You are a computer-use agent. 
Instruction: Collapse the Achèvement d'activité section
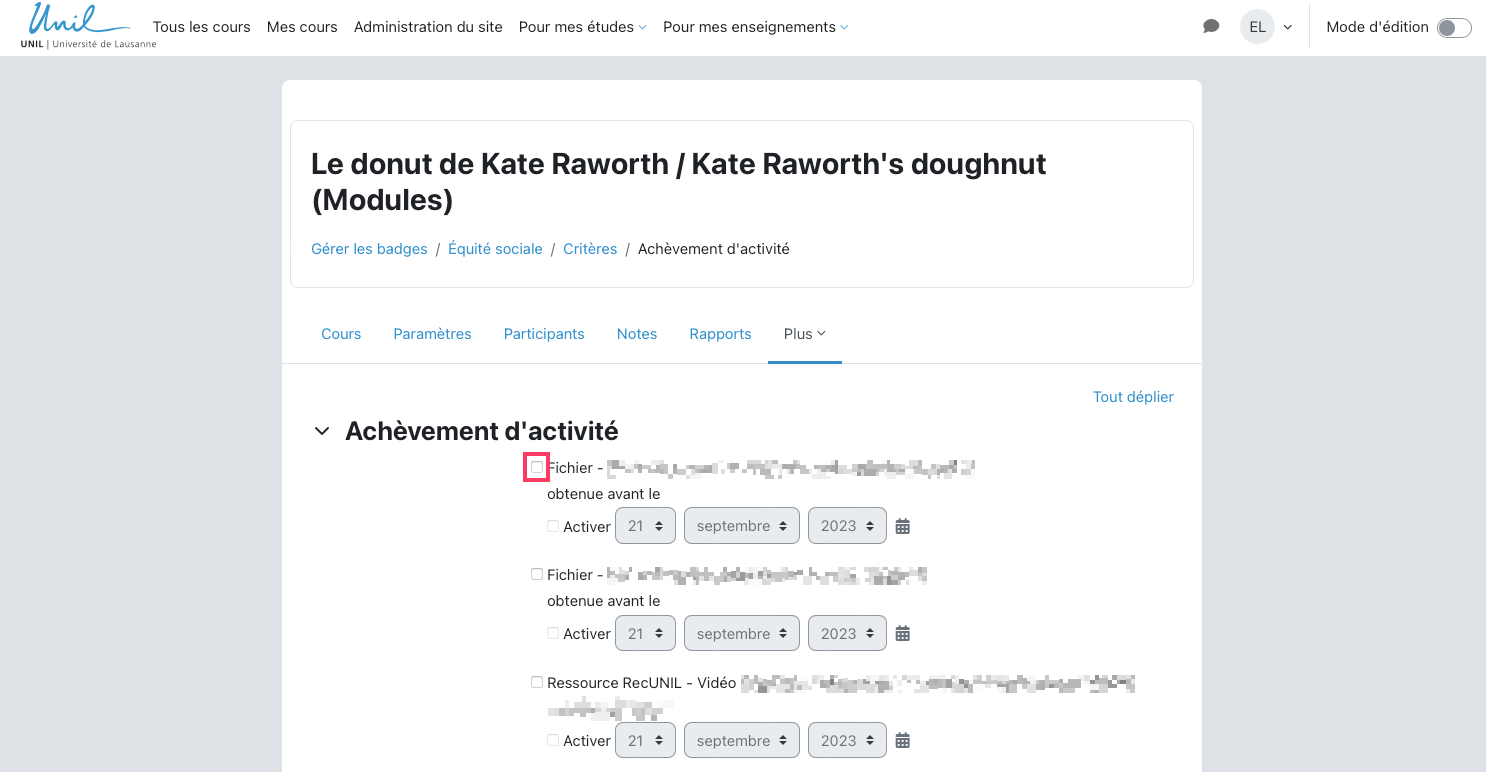[x=322, y=431]
